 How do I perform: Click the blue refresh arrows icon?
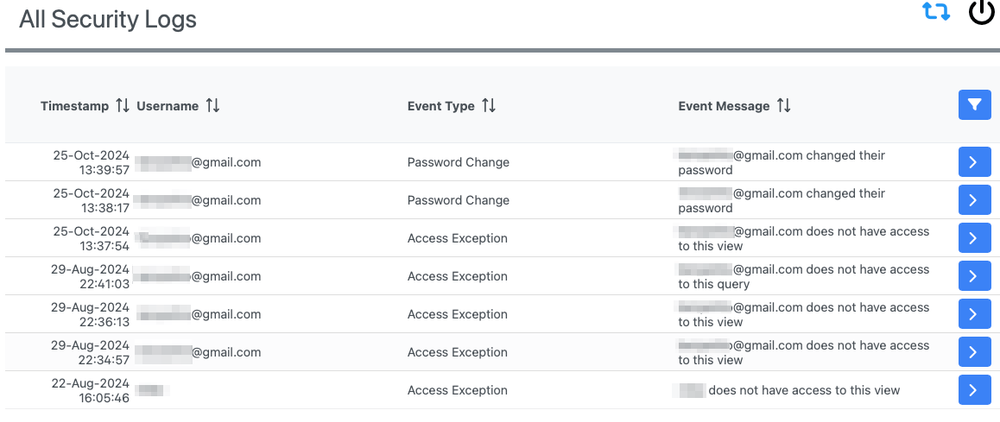pyautogui.click(x=936, y=13)
